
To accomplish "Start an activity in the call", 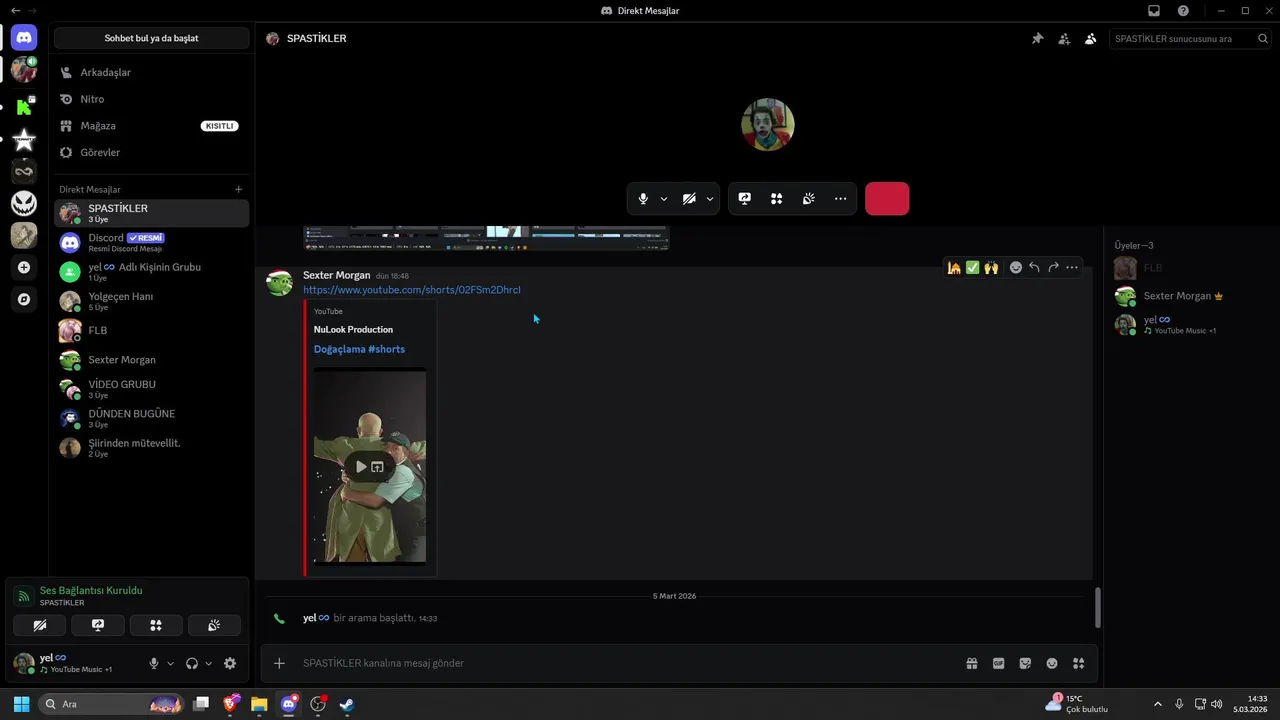I will pos(776,199).
